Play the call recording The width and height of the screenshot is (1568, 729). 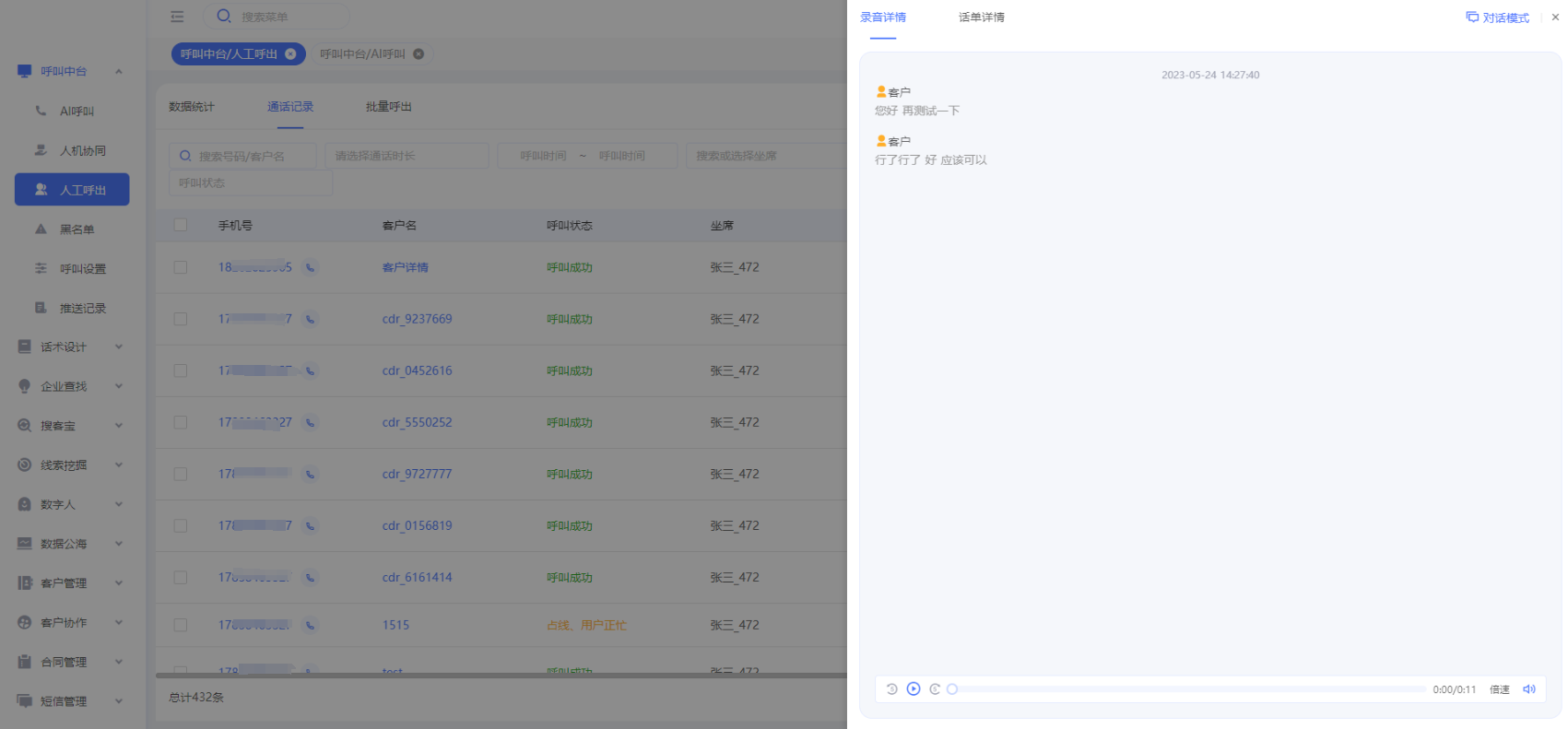pos(913,688)
